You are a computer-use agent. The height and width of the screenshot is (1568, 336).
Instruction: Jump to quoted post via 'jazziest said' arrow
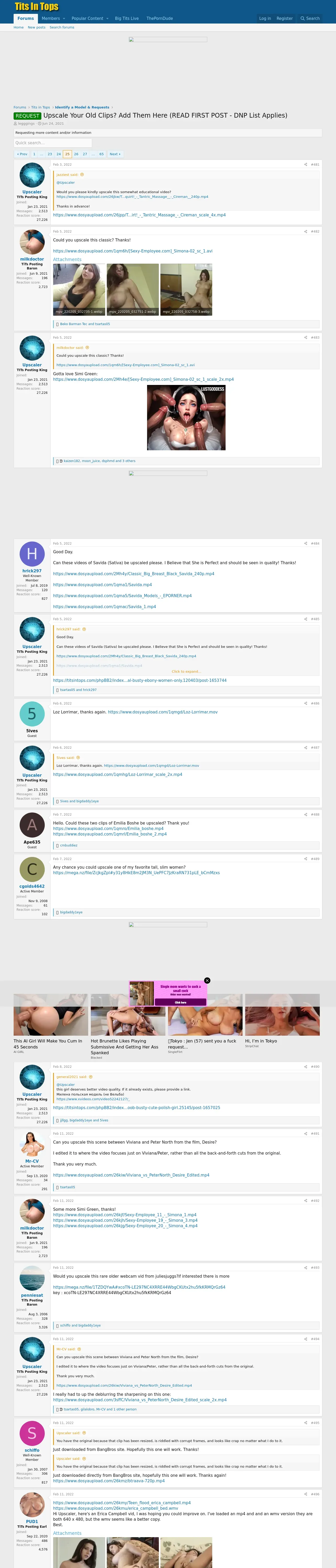[82, 175]
